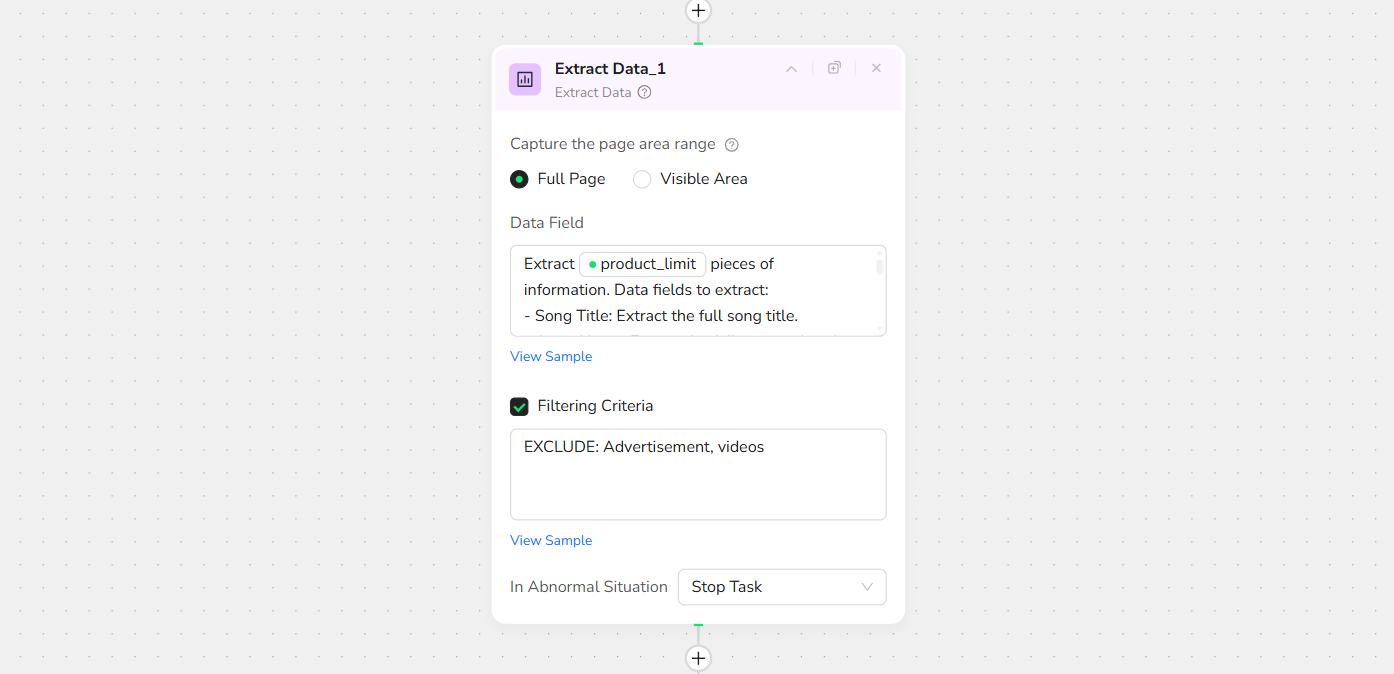Click the plus button below the node
This screenshot has width=1394, height=674.
click(698, 658)
